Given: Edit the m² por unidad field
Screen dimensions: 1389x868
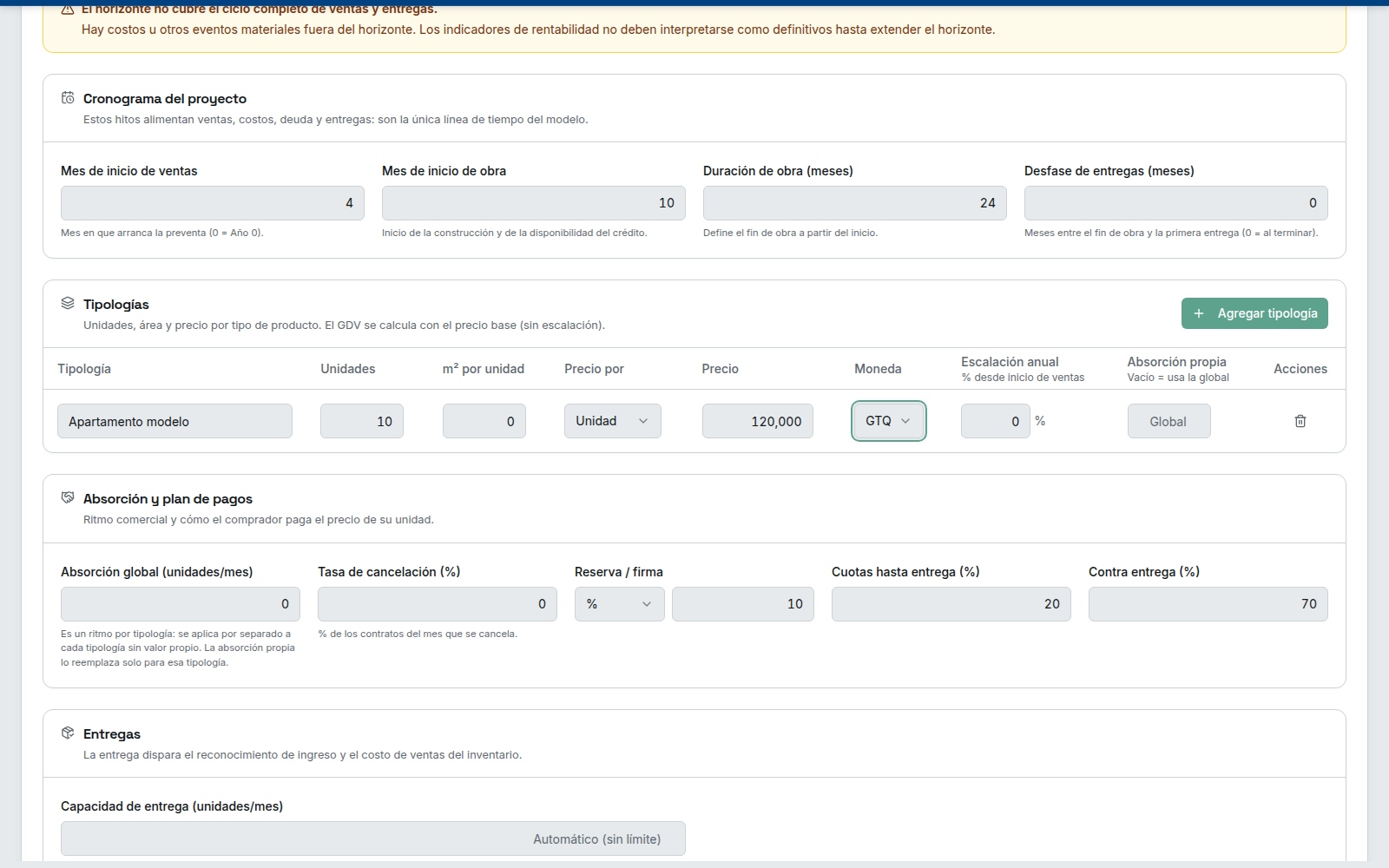Looking at the screenshot, I should coord(484,421).
